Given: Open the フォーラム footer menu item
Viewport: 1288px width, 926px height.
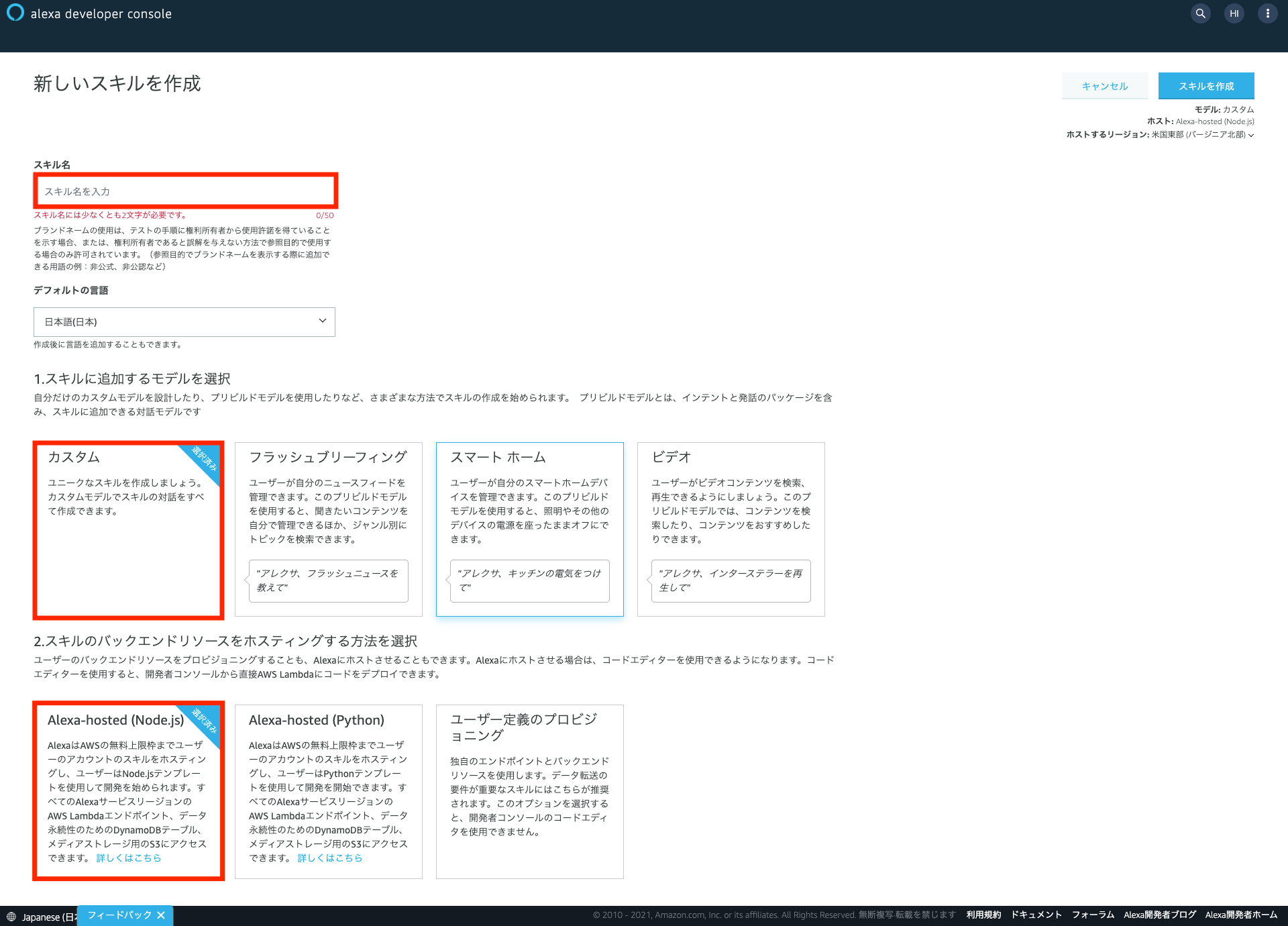Looking at the screenshot, I should pyautogui.click(x=1093, y=914).
